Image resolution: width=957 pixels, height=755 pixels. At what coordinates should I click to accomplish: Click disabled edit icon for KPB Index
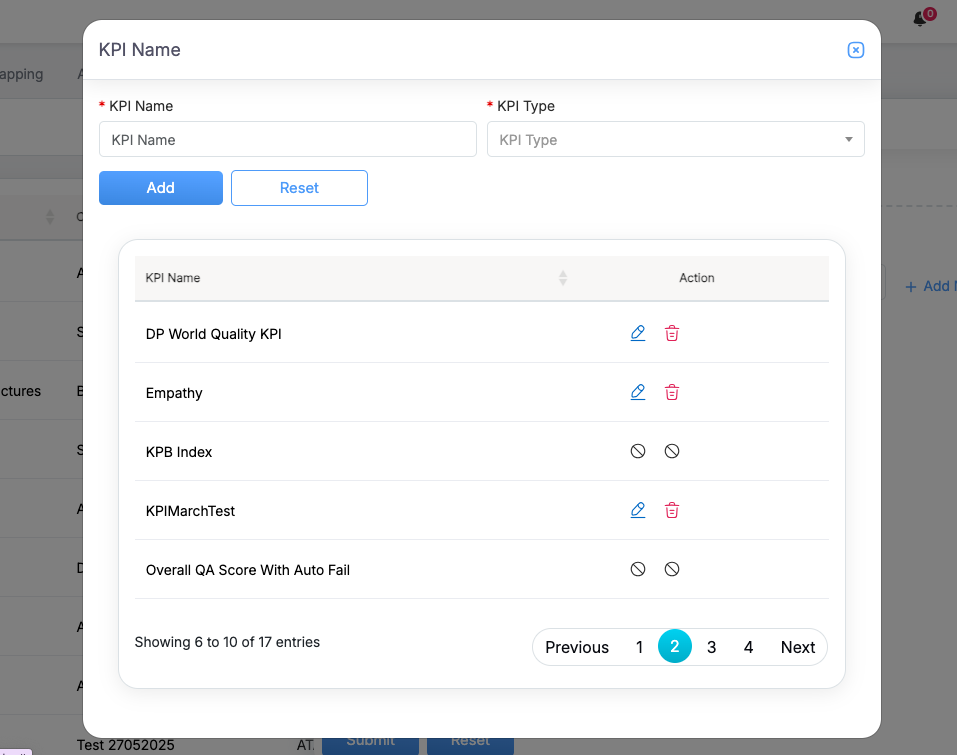coord(638,451)
